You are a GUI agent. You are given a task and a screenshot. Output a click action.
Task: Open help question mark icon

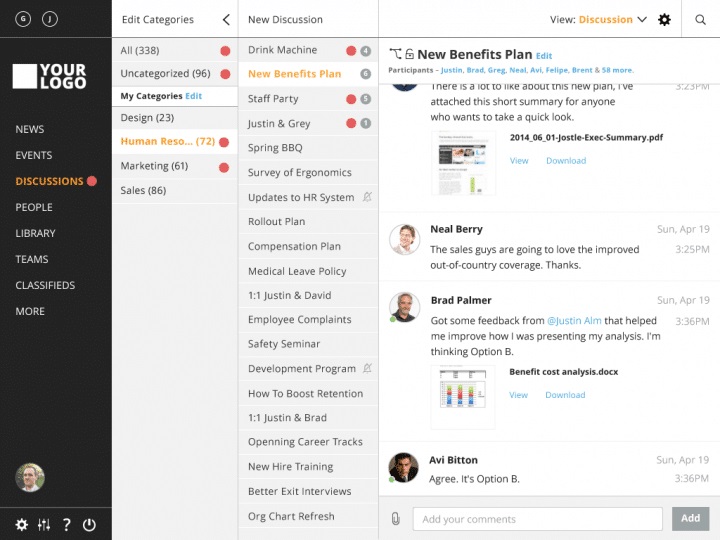(x=67, y=524)
